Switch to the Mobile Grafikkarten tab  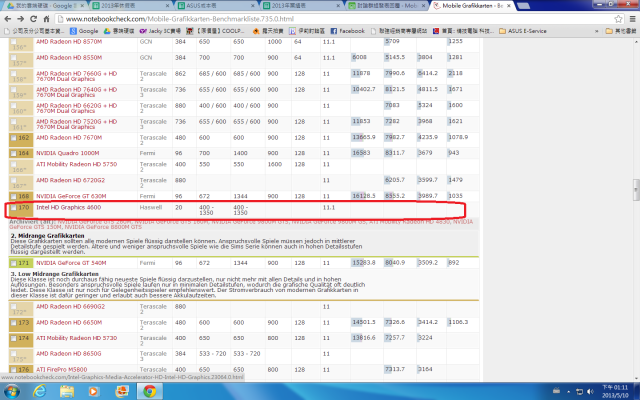click(472, 6)
